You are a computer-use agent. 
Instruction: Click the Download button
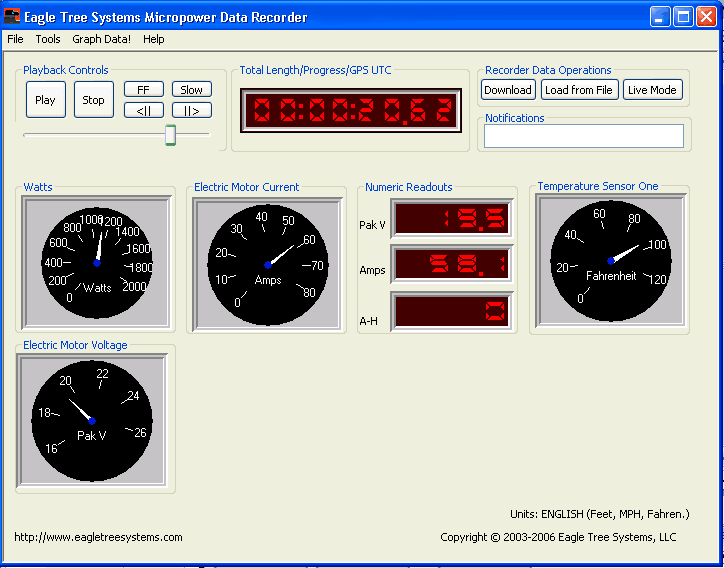pyautogui.click(x=507, y=90)
